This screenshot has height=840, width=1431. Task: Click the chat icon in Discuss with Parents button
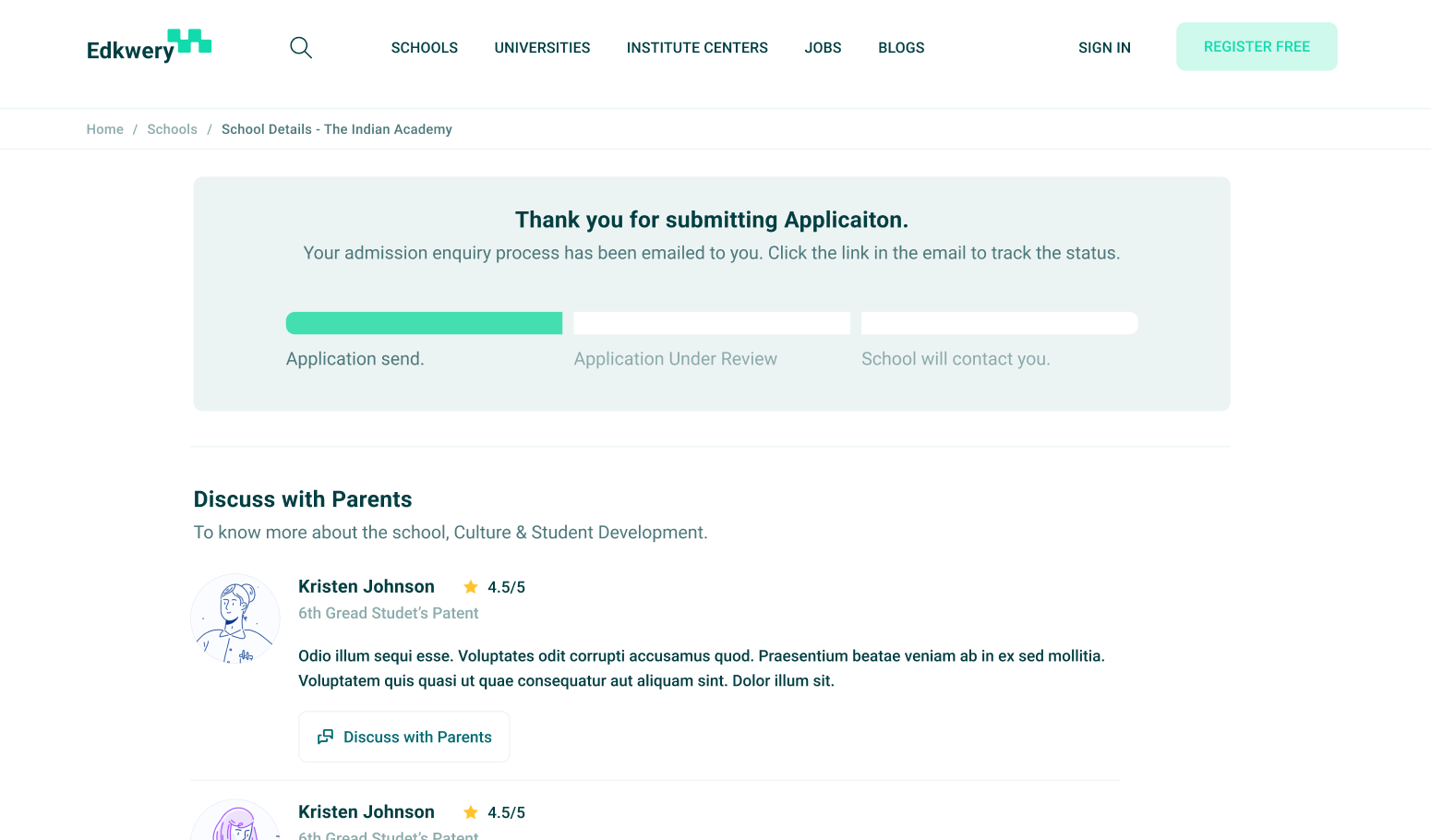325,737
